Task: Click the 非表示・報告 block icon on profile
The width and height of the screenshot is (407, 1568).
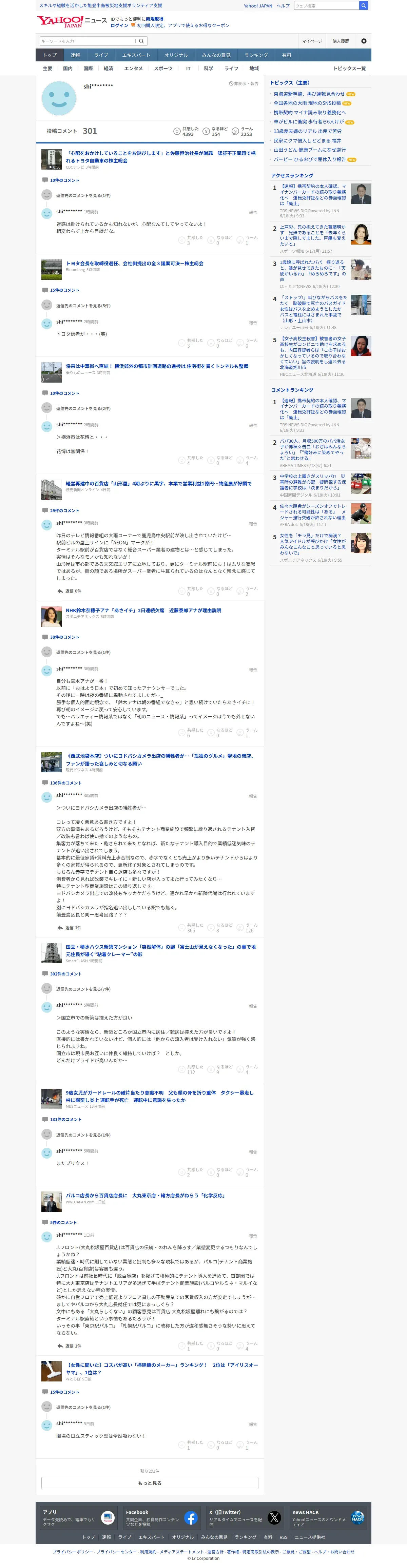Action: click(x=231, y=83)
